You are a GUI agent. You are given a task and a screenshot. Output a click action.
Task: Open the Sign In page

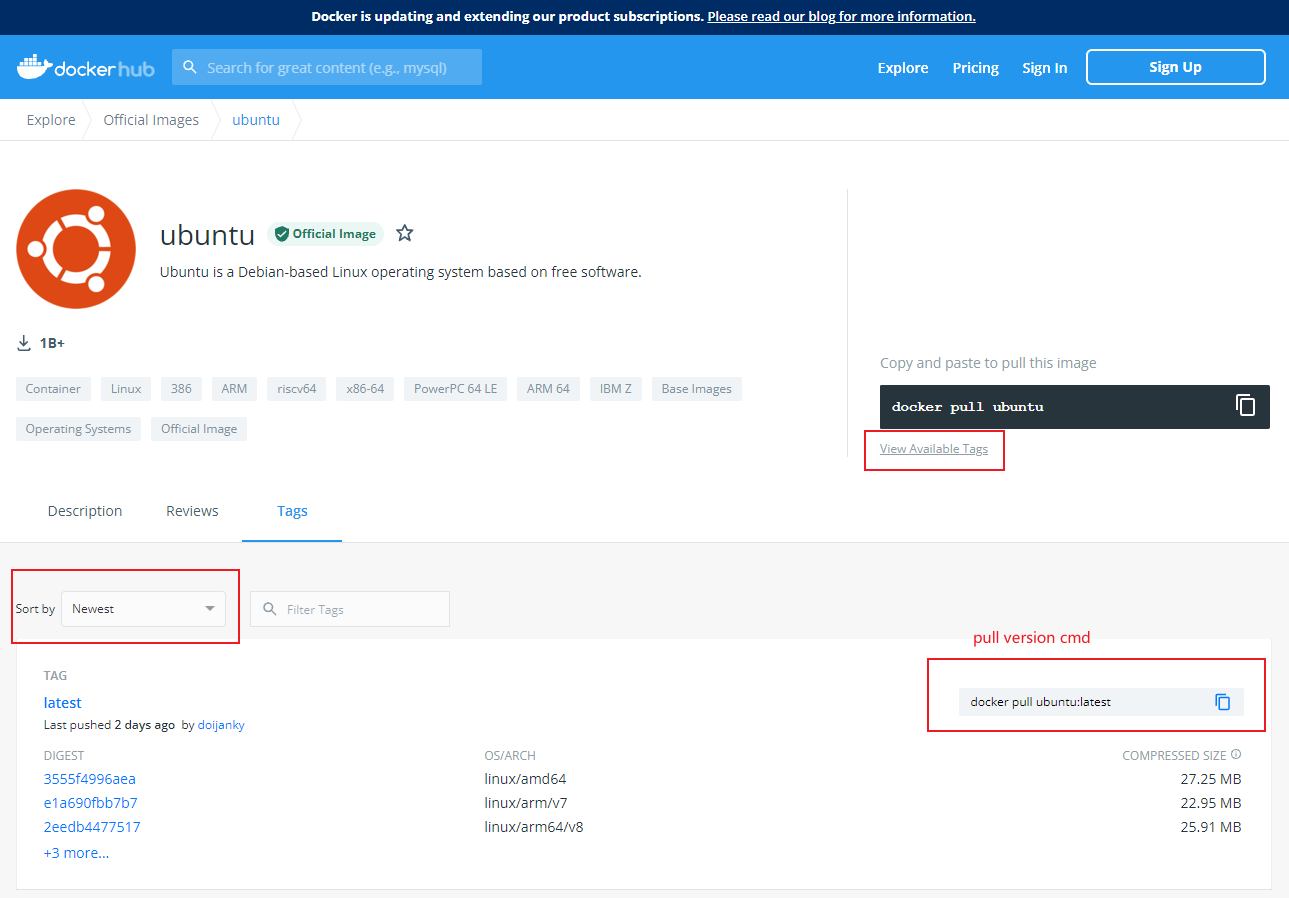pyautogui.click(x=1044, y=67)
